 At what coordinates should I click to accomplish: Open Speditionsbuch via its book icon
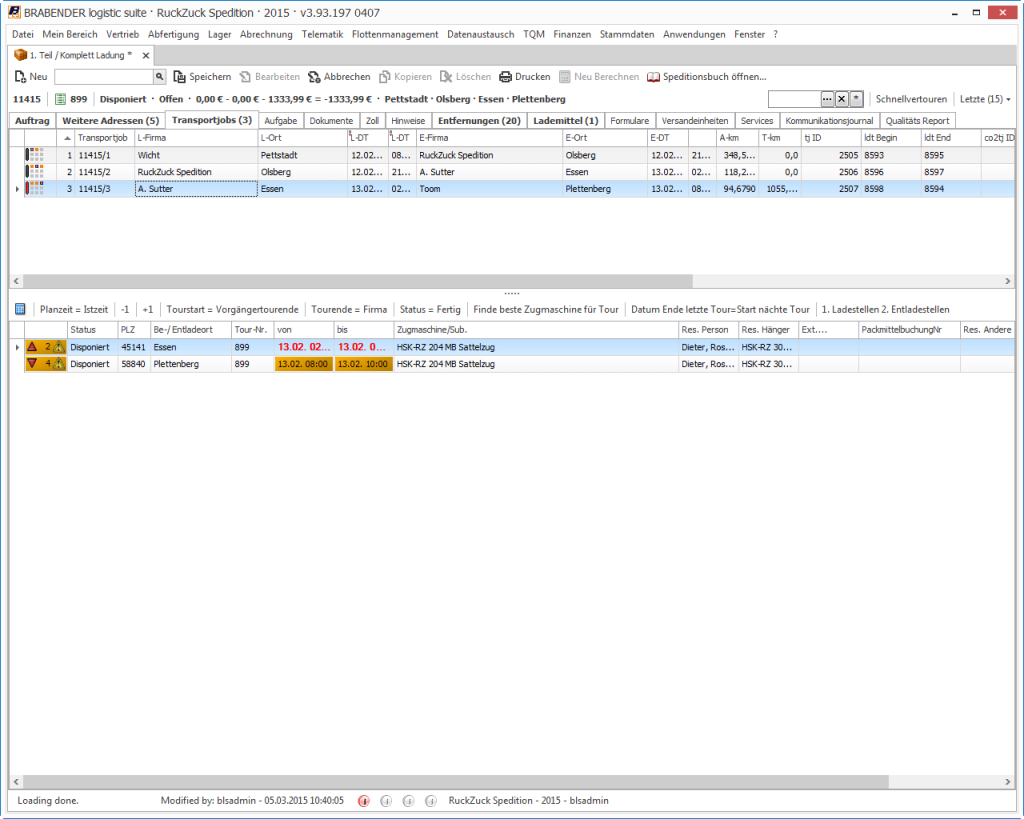[x=654, y=77]
